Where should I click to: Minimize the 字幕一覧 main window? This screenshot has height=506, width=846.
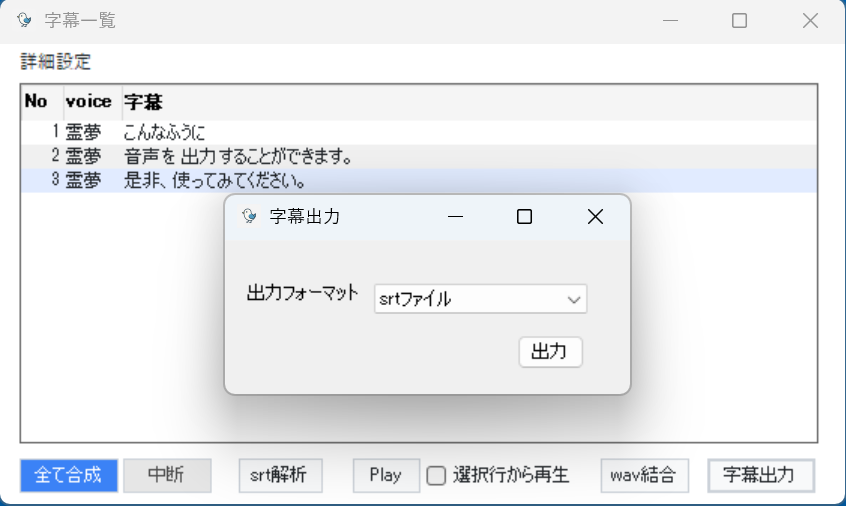click(x=669, y=21)
